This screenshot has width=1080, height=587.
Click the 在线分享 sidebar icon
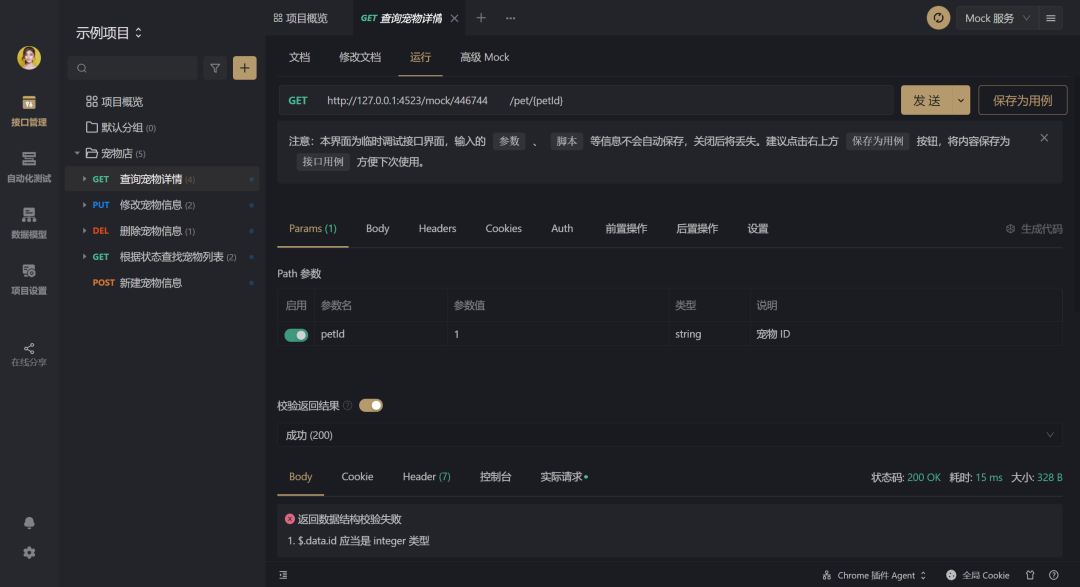click(x=28, y=352)
